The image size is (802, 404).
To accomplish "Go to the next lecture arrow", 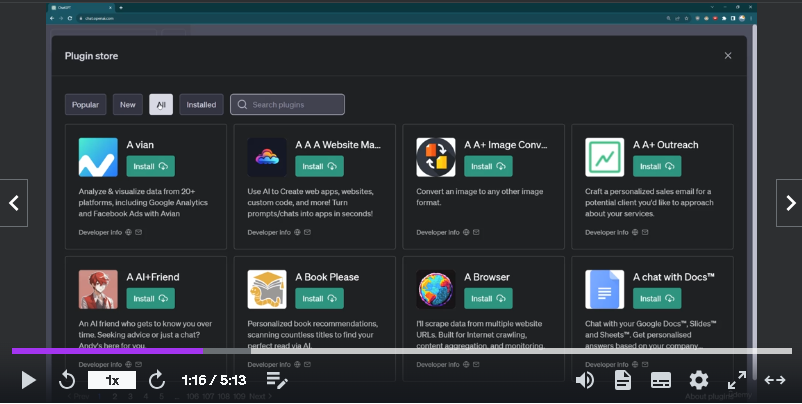I will tap(789, 203).
